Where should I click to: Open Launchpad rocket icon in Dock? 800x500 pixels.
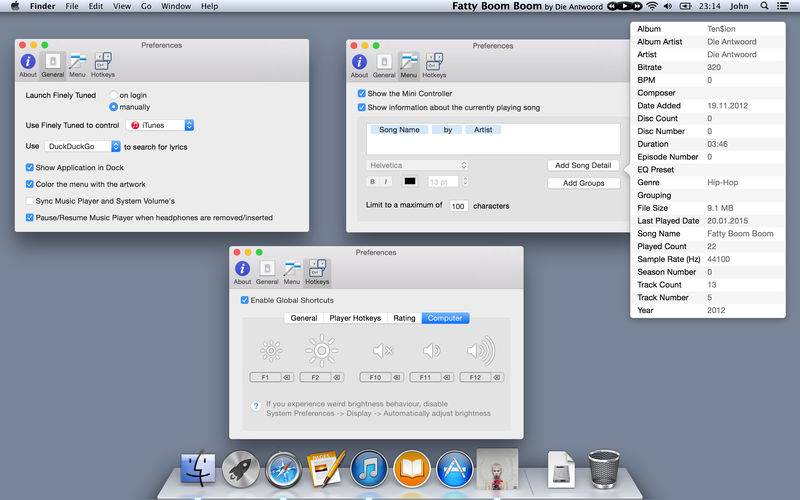(x=240, y=469)
